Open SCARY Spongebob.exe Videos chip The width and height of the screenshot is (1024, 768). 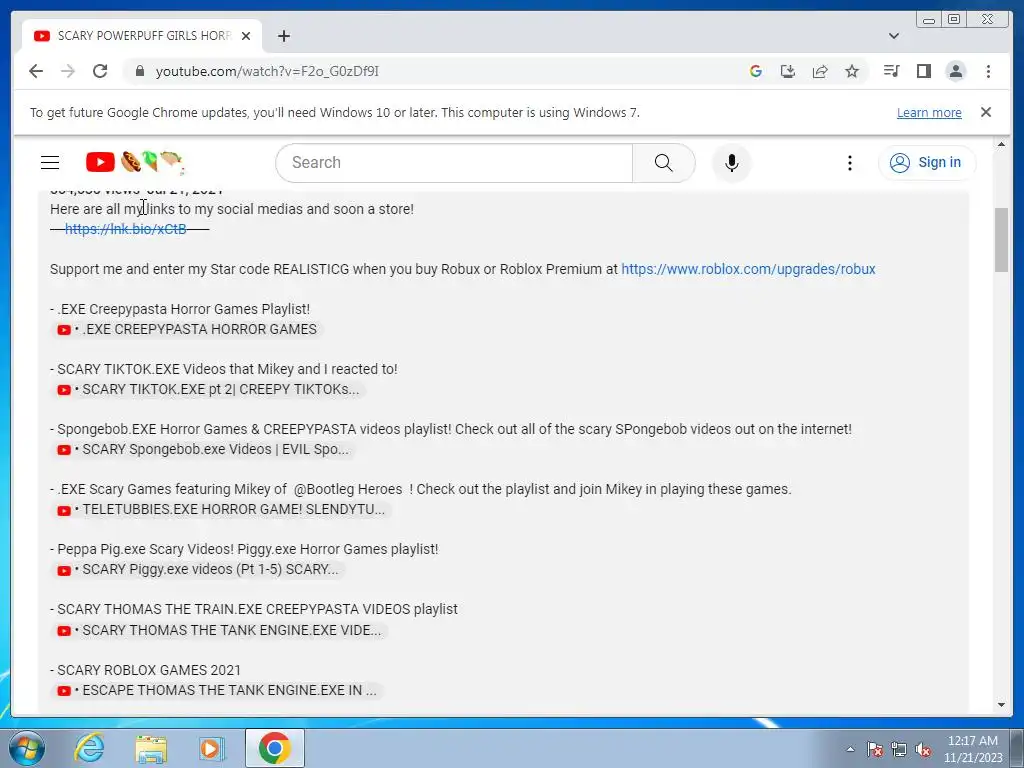(202, 449)
